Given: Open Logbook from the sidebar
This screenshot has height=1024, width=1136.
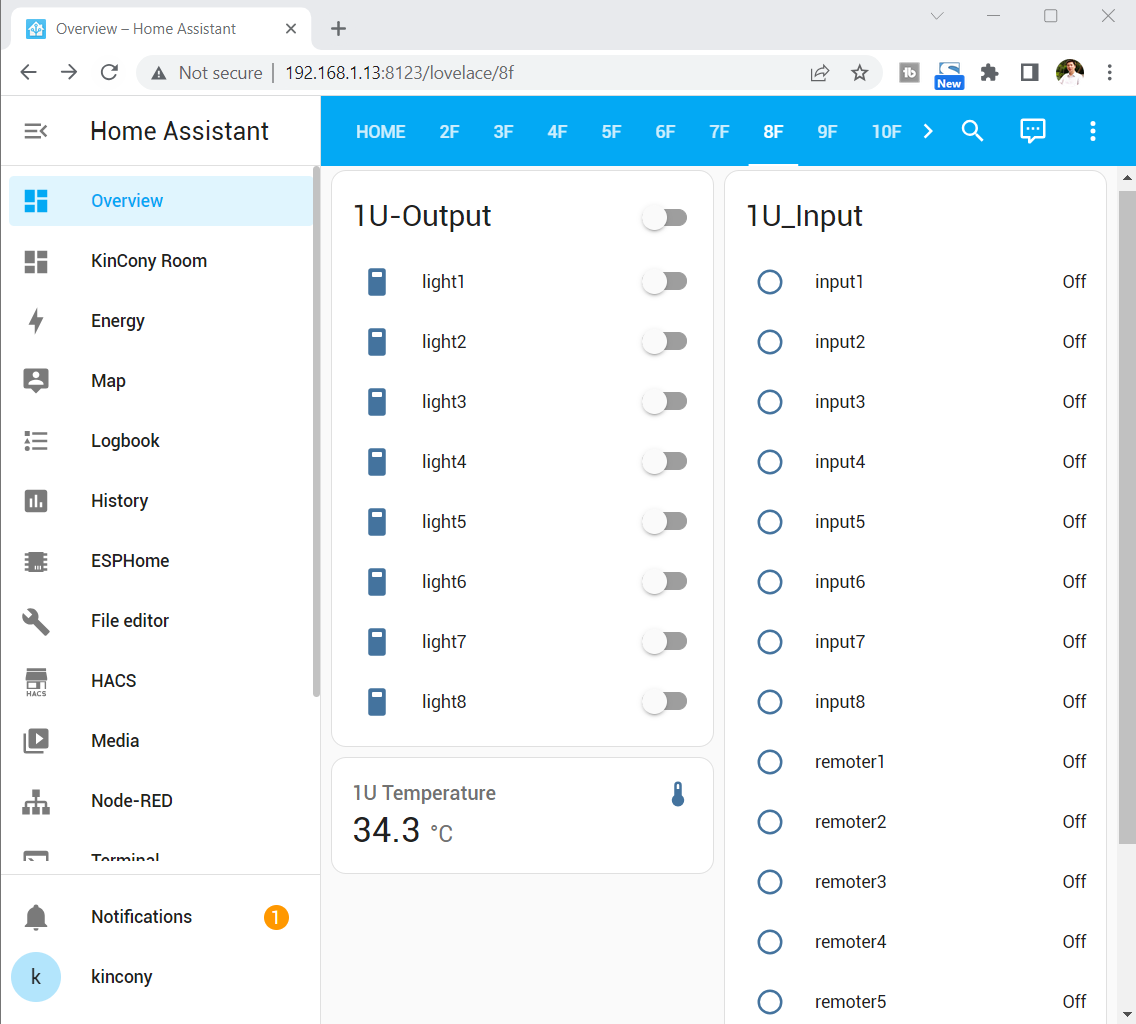Looking at the screenshot, I should [125, 441].
